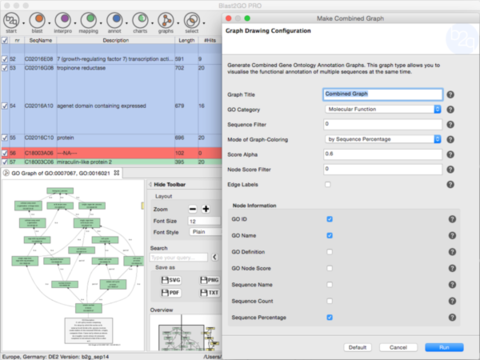Click the Run button
The height and width of the screenshot is (360, 480).
point(444,347)
